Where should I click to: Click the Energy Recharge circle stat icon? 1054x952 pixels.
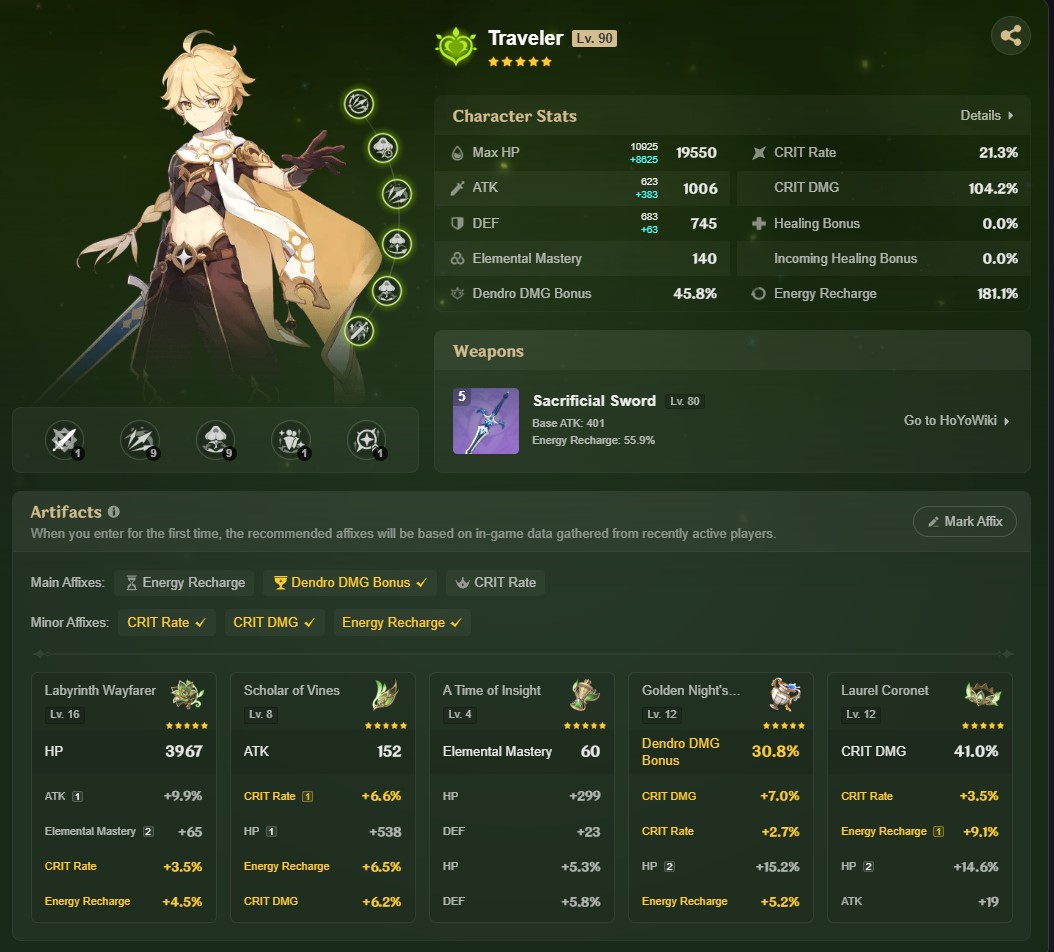[x=759, y=294]
